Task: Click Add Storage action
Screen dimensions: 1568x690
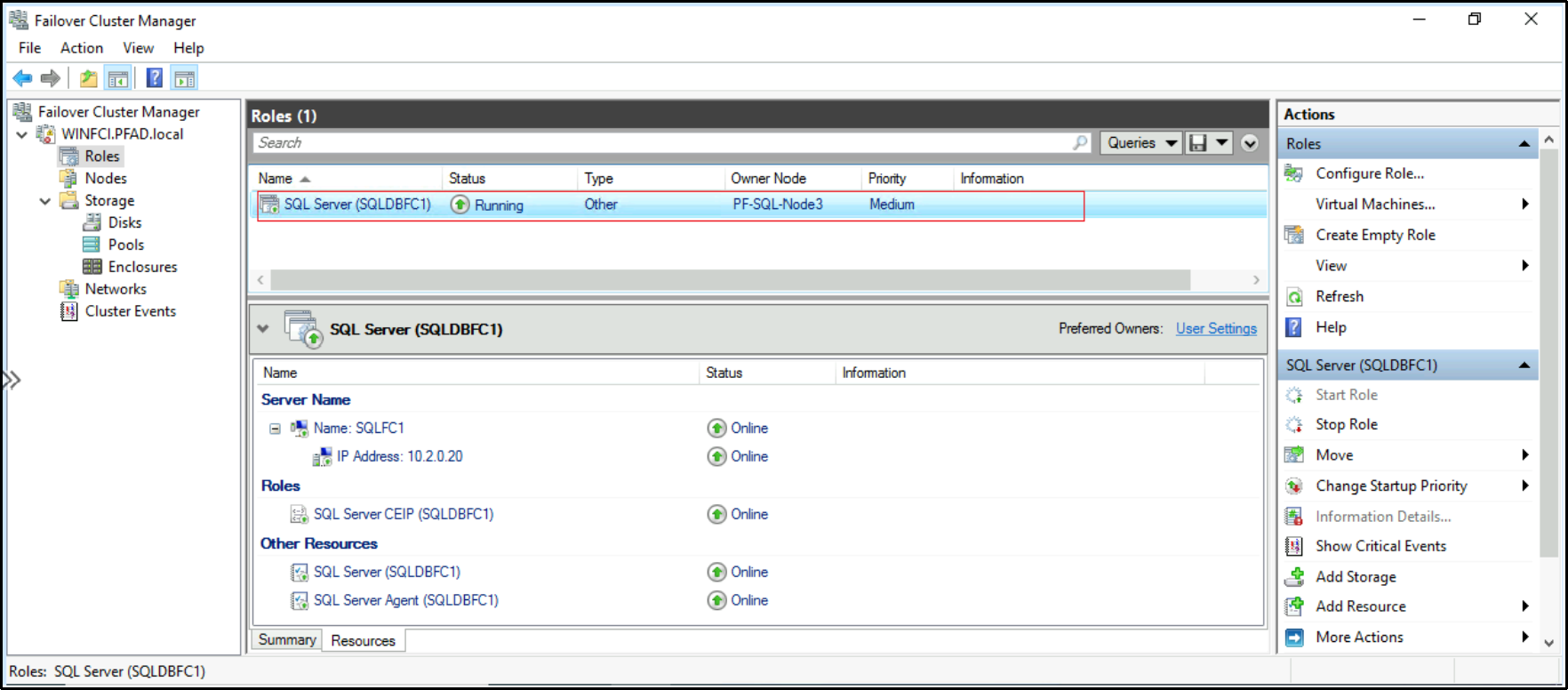Action: click(1356, 577)
